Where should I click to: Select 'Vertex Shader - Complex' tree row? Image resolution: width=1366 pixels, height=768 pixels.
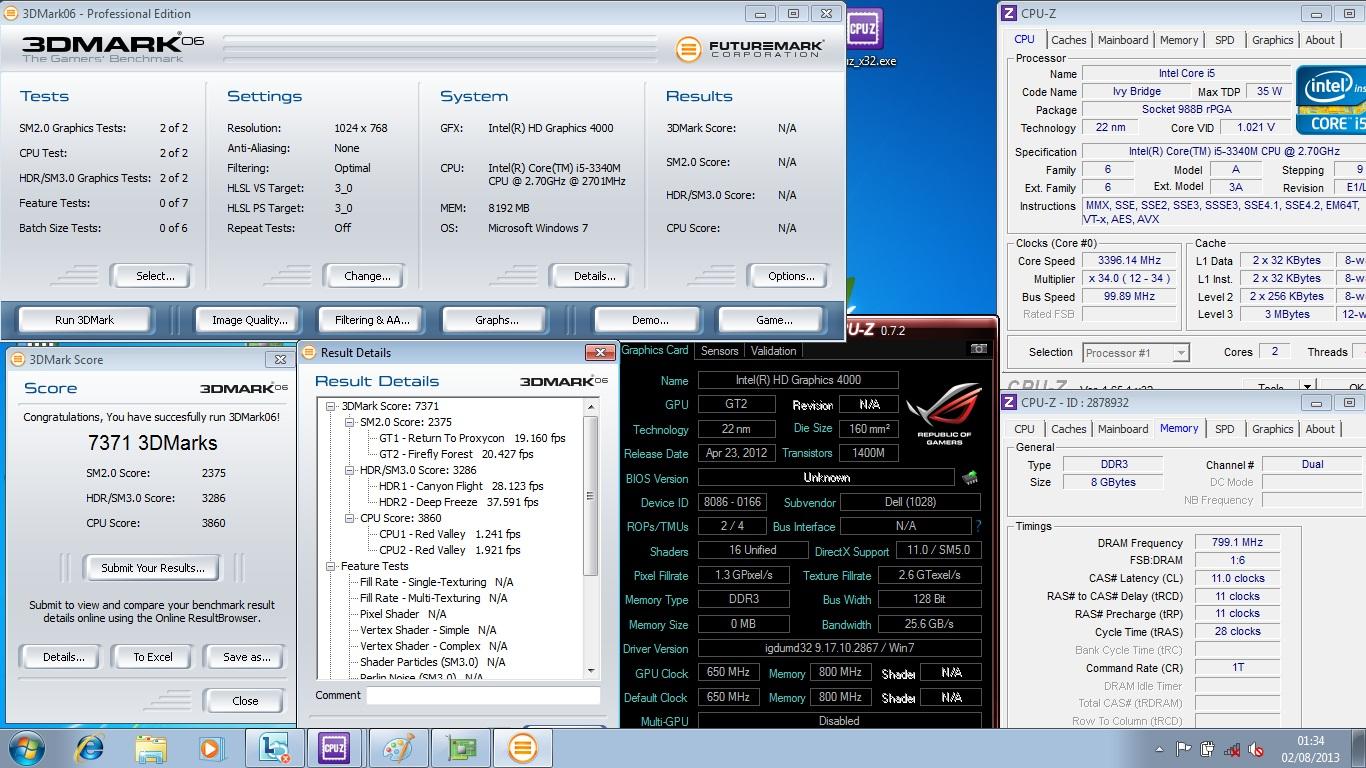click(x=433, y=646)
